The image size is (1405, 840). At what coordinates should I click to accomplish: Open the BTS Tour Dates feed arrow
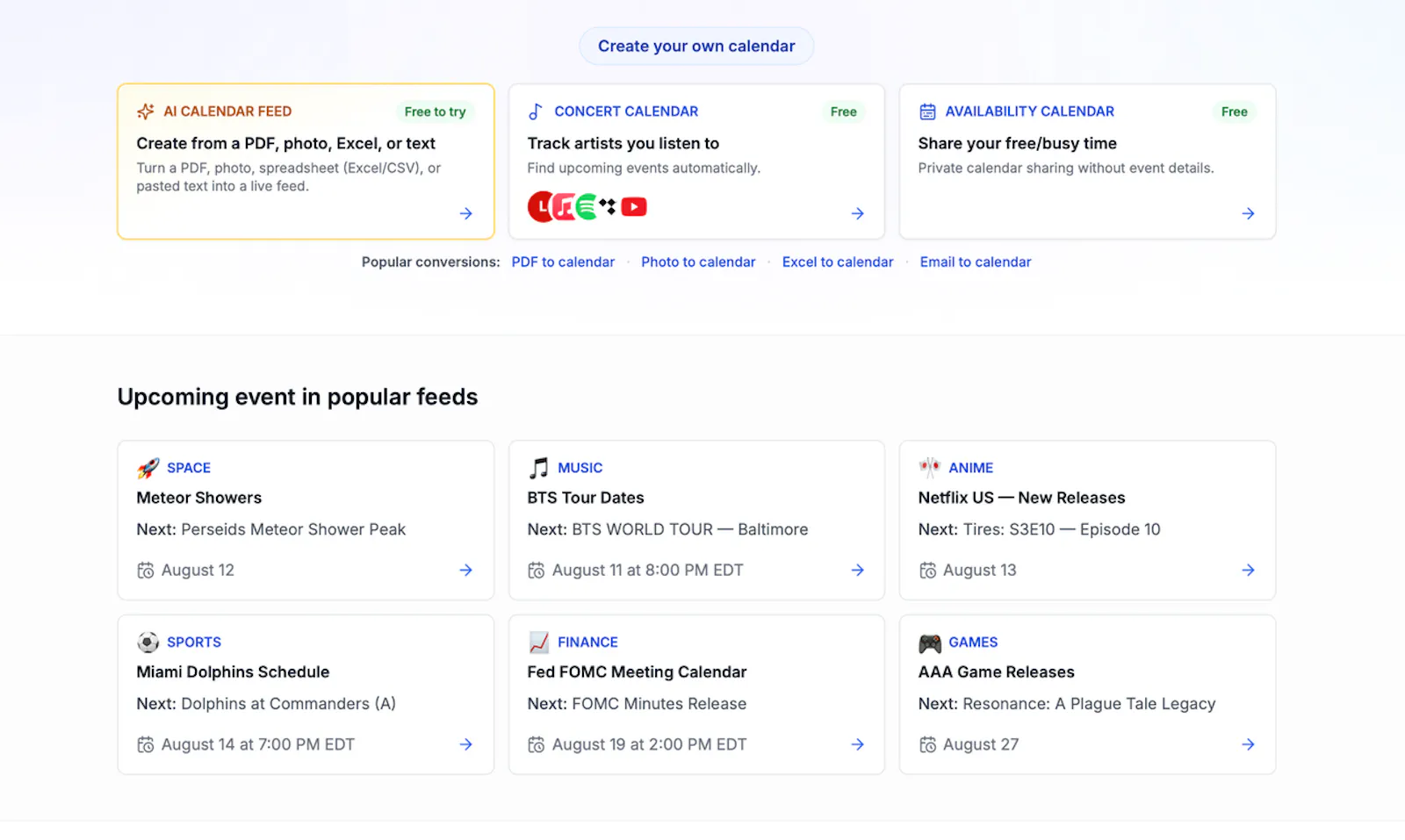pos(858,571)
